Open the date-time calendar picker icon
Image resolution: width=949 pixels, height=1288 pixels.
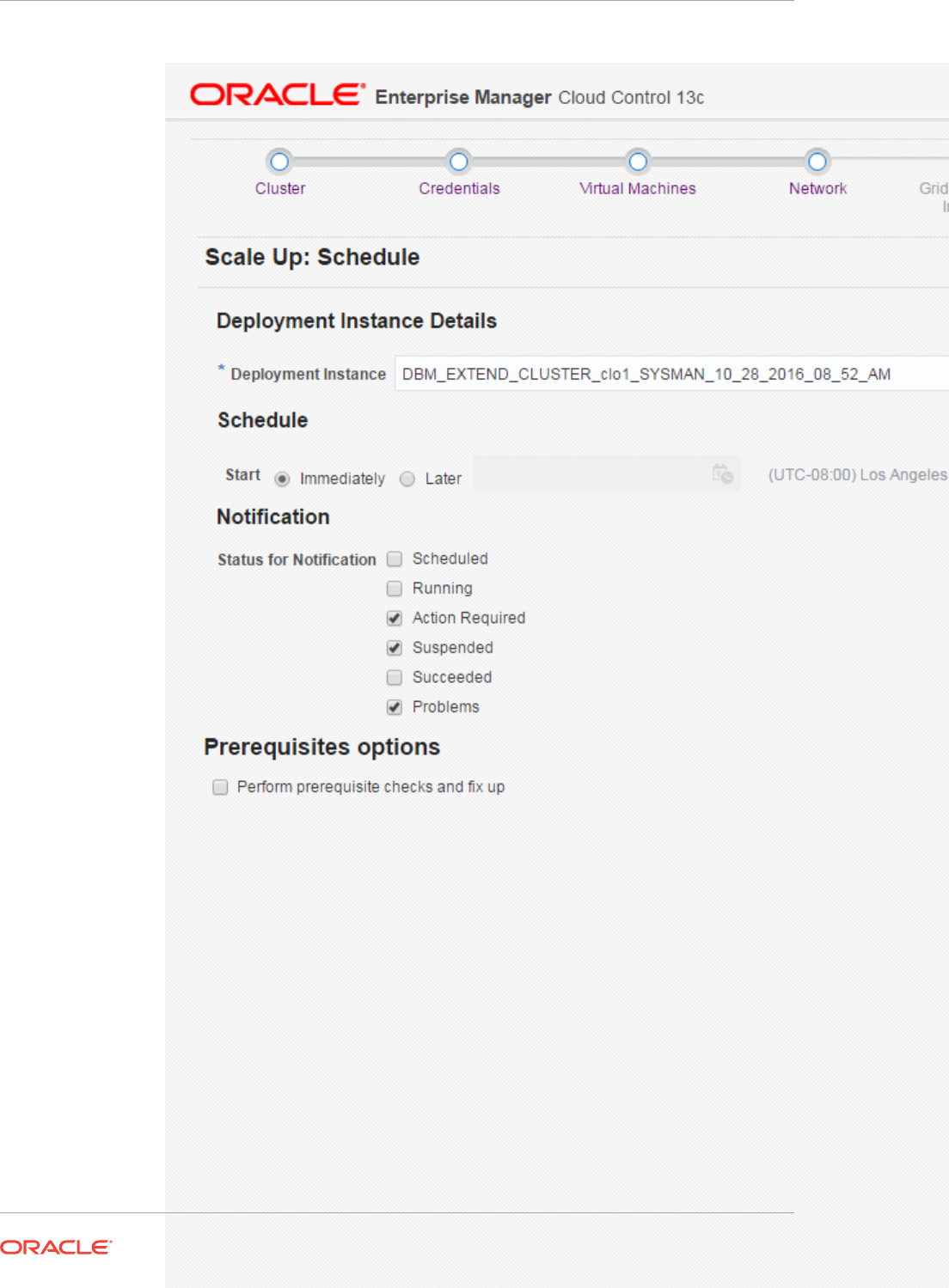(x=723, y=473)
